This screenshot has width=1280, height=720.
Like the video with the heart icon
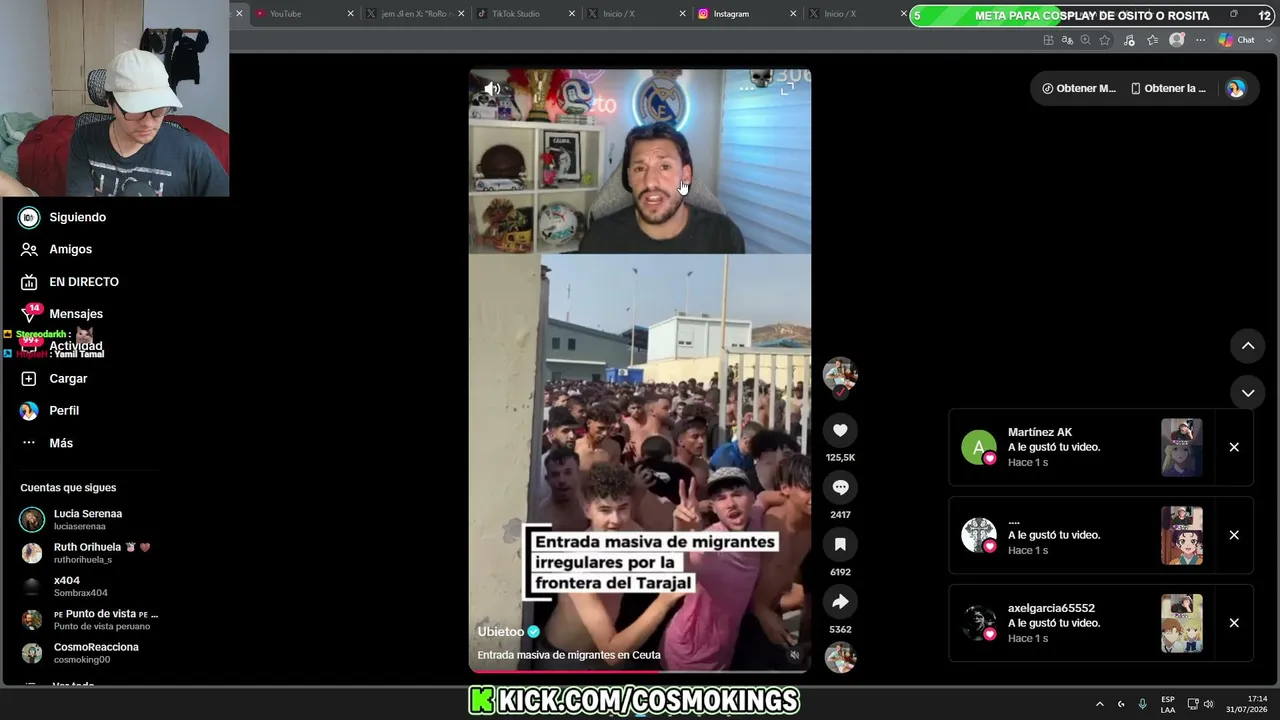(x=840, y=430)
